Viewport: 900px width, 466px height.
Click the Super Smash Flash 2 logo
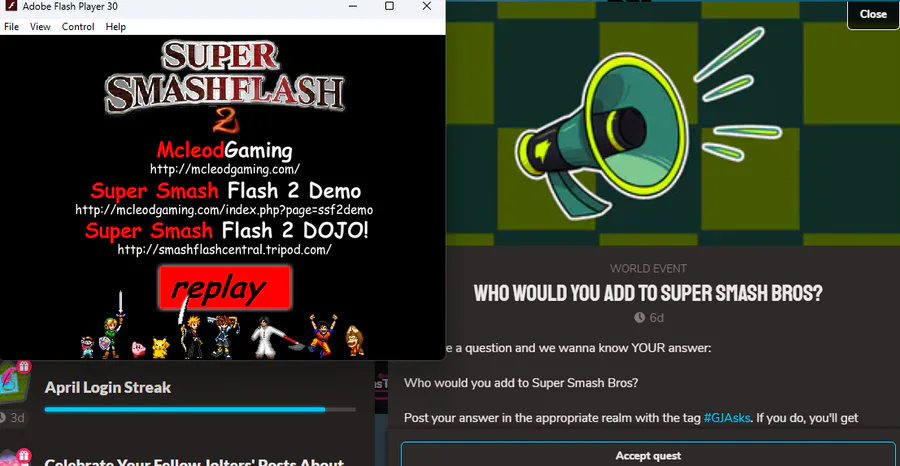pyautogui.click(x=224, y=86)
